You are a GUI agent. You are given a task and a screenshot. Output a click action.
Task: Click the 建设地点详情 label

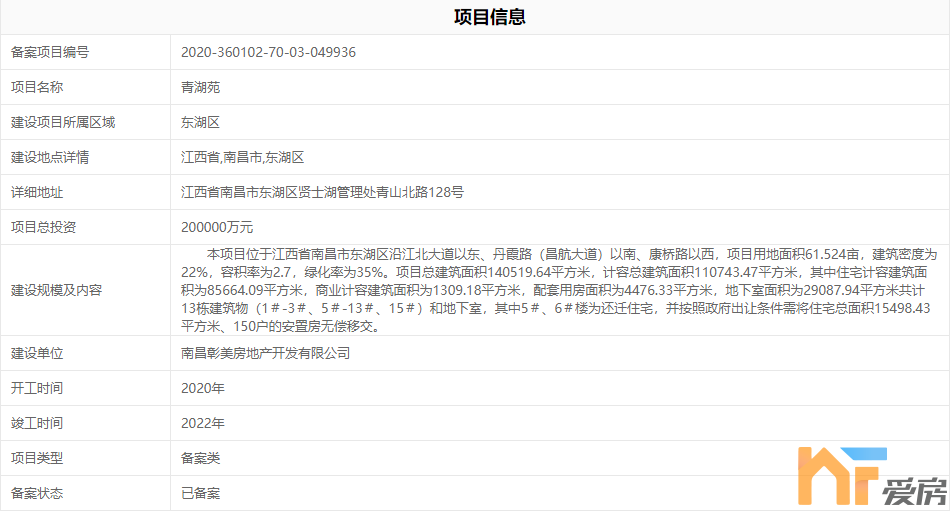50,158
